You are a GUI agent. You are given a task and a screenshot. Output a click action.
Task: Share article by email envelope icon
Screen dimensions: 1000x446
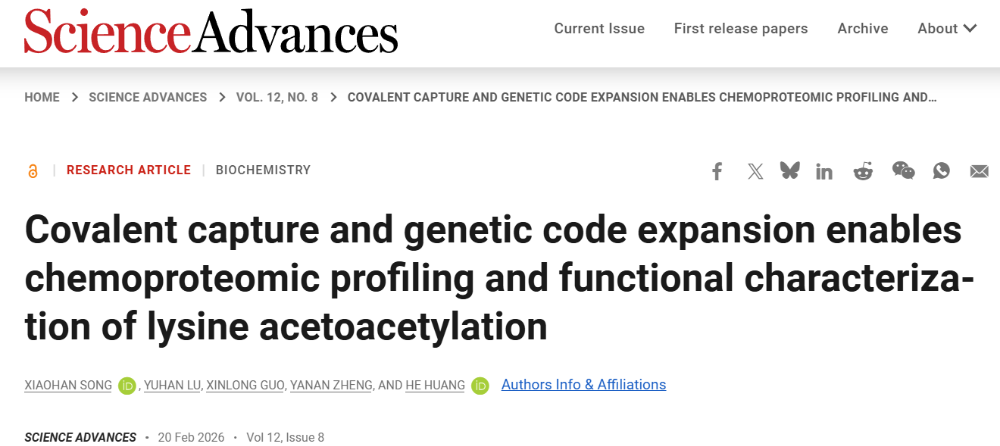[x=979, y=171]
